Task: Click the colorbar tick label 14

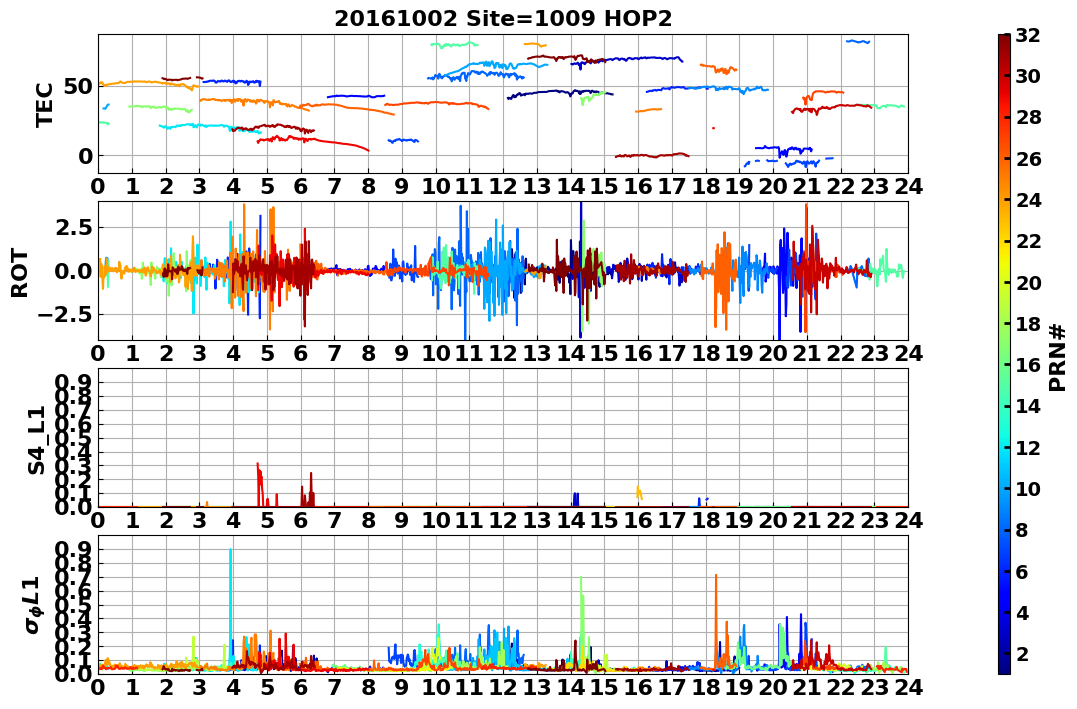Action: tap(1028, 406)
